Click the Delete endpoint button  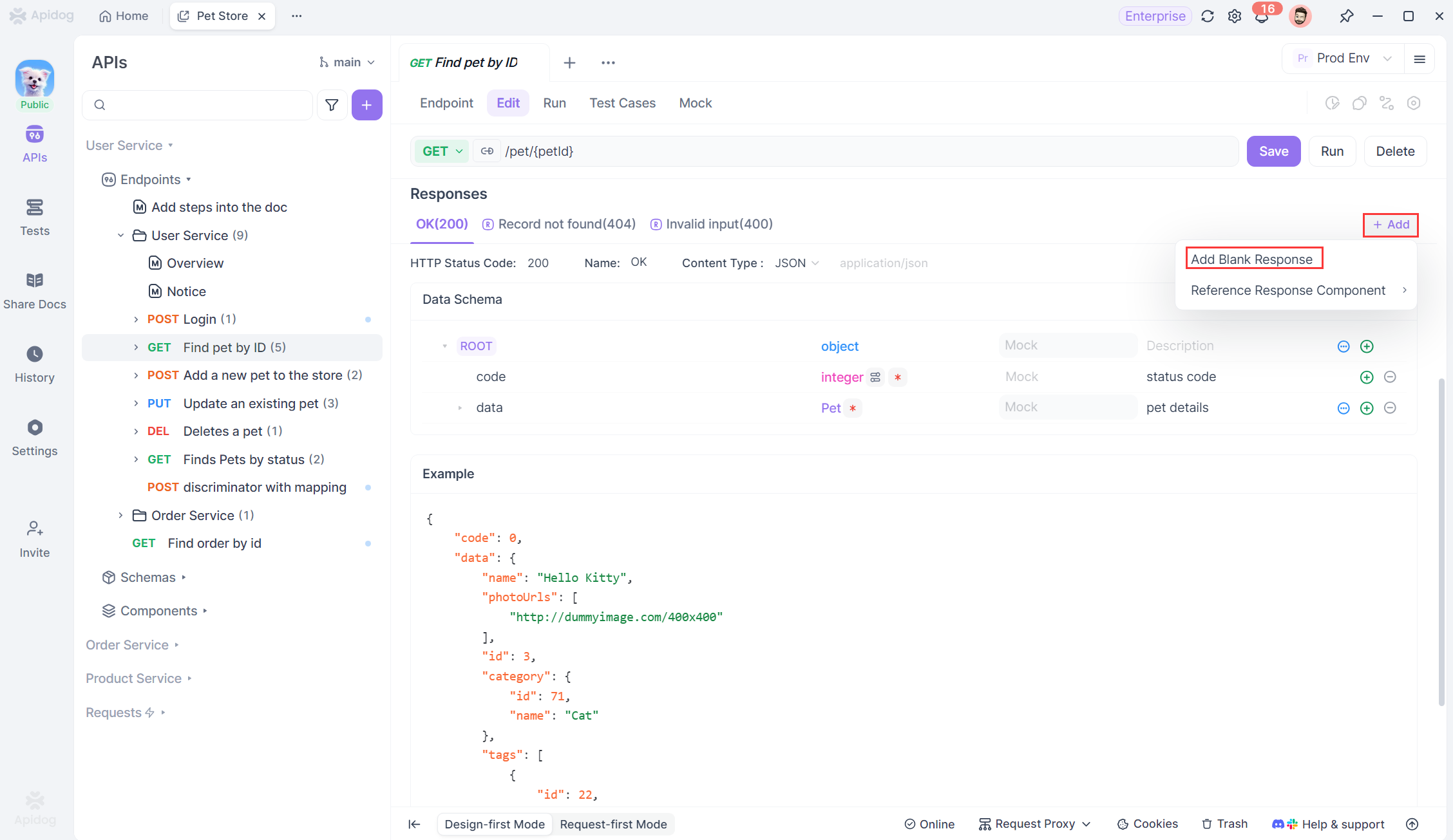click(1395, 151)
